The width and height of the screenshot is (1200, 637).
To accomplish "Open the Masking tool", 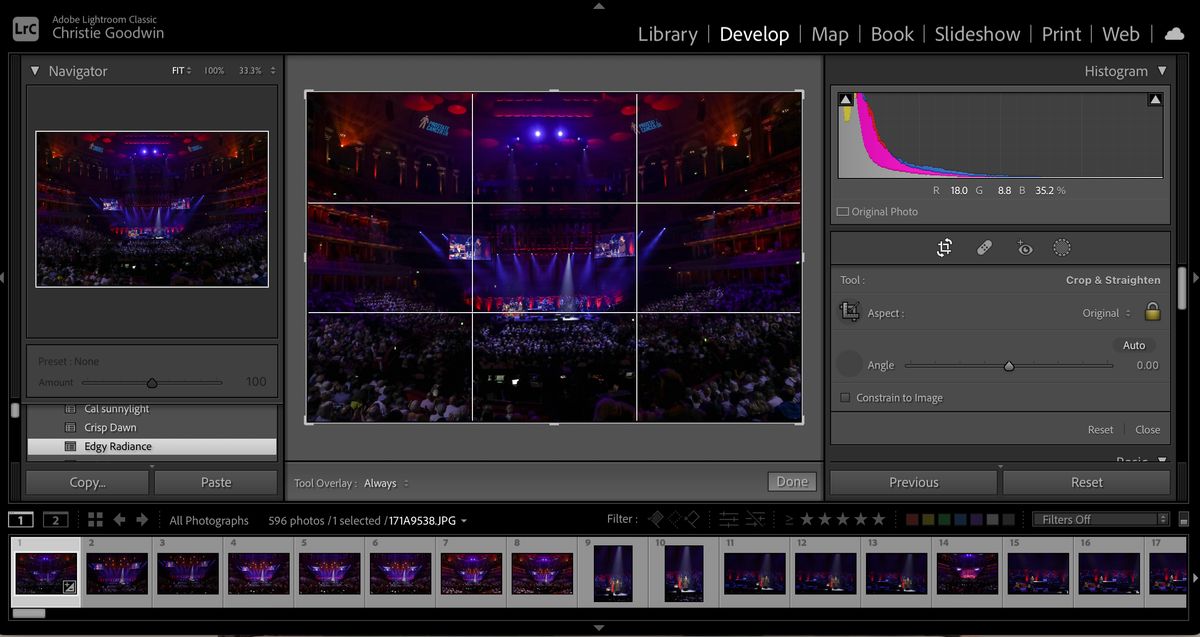I will tap(1062, 247).
